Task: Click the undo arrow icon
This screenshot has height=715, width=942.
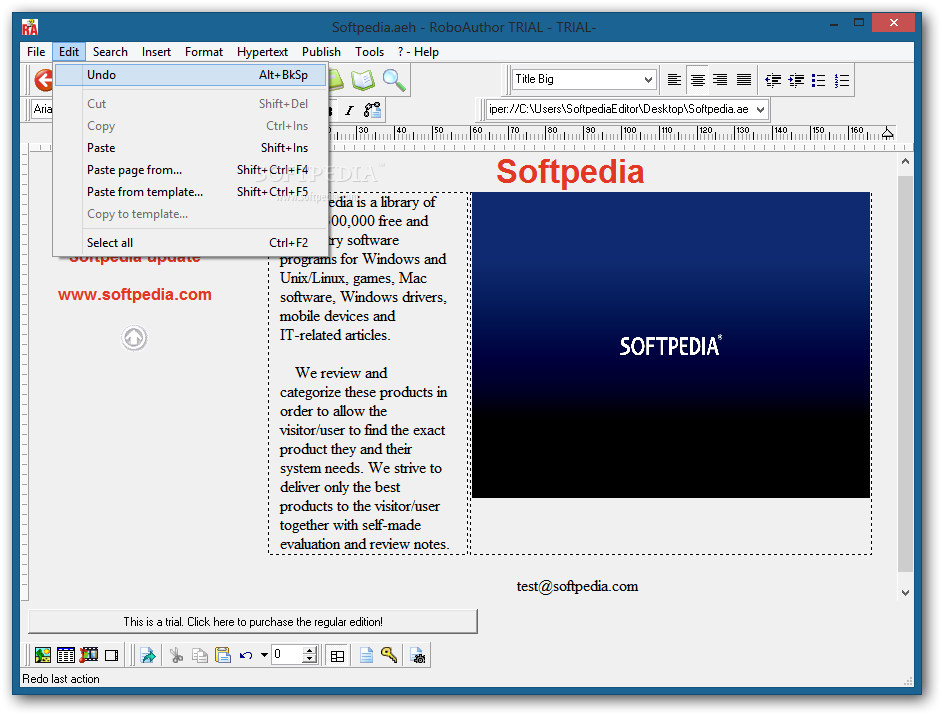Action: [246, 656]
